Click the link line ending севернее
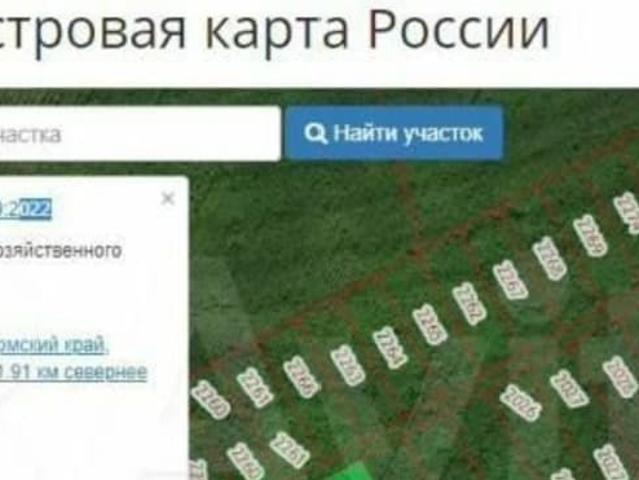Viewport: 639px width, 480px height. (x=73, y=372)
